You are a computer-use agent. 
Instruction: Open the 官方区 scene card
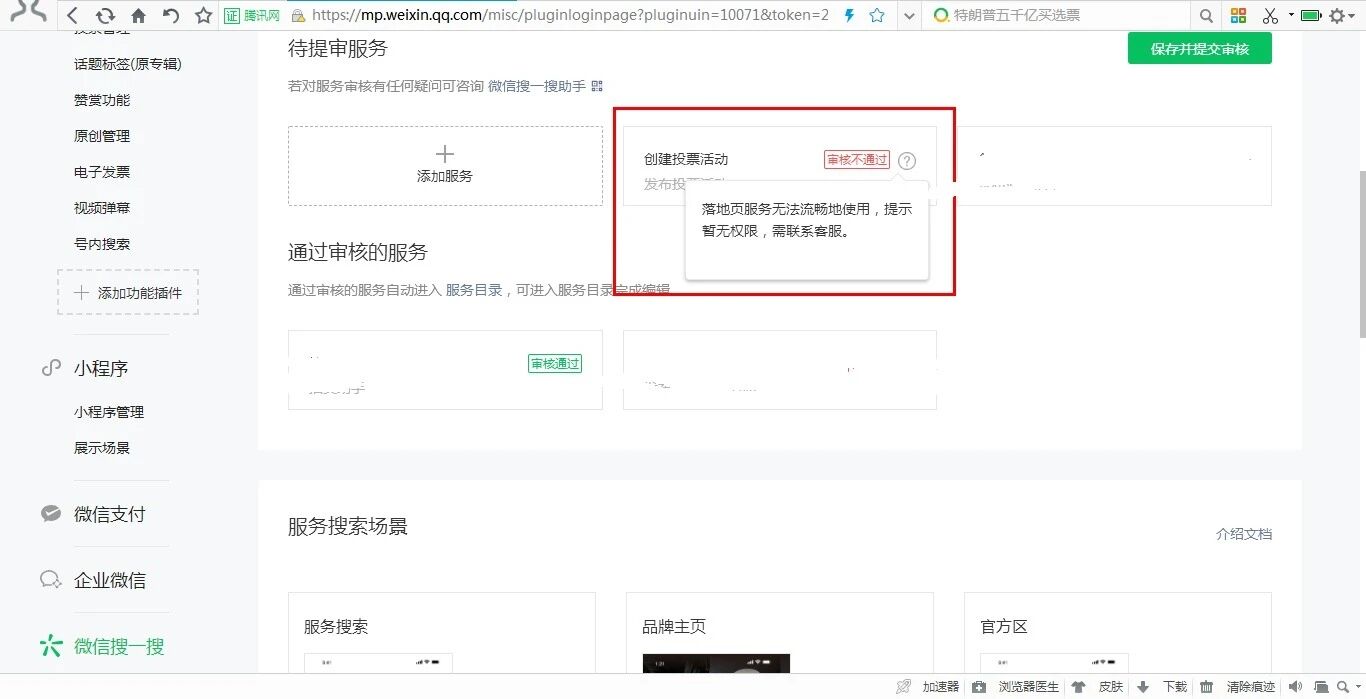point(1118,633)
